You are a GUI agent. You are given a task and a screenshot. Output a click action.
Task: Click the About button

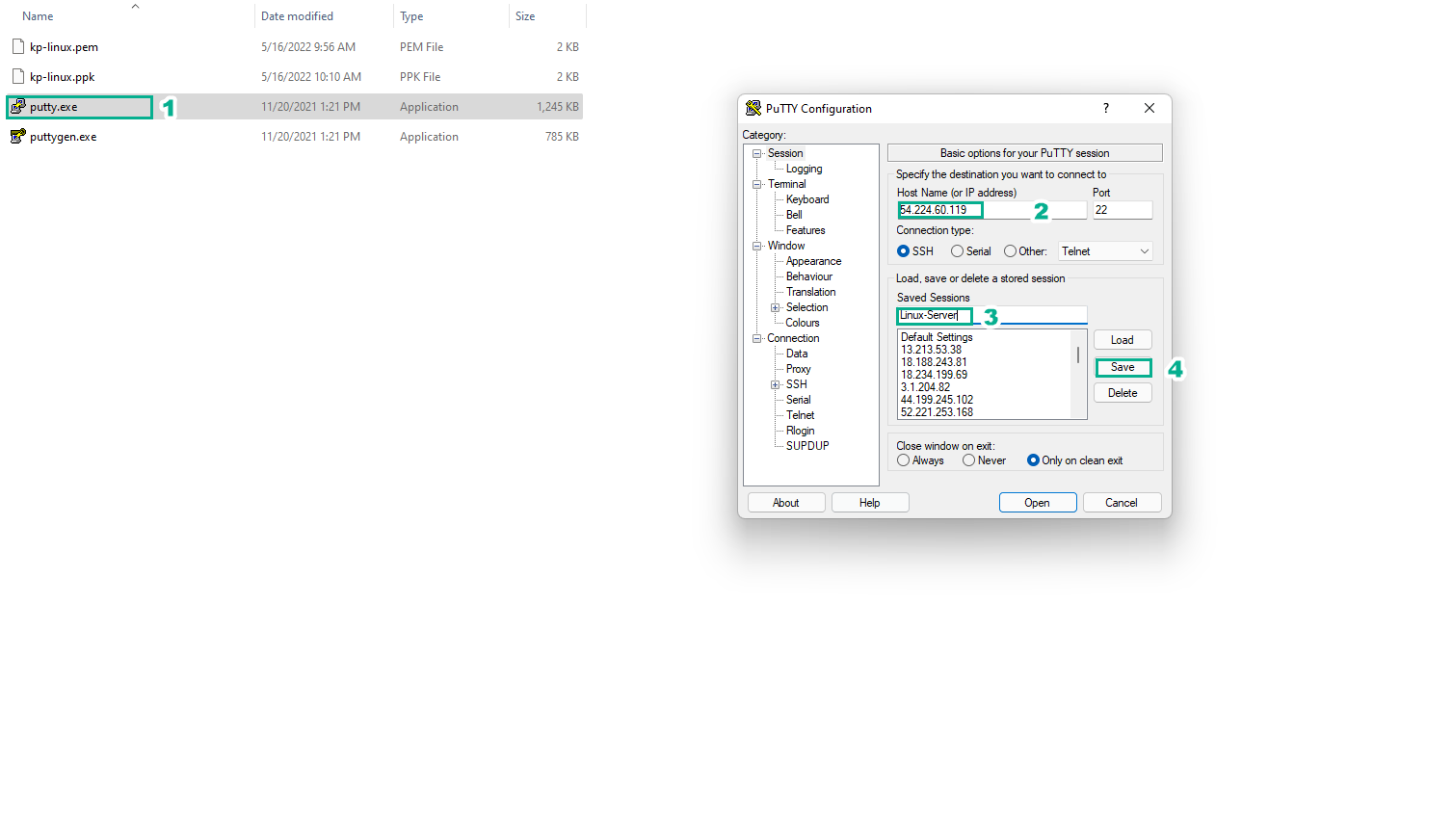(786, 503)
